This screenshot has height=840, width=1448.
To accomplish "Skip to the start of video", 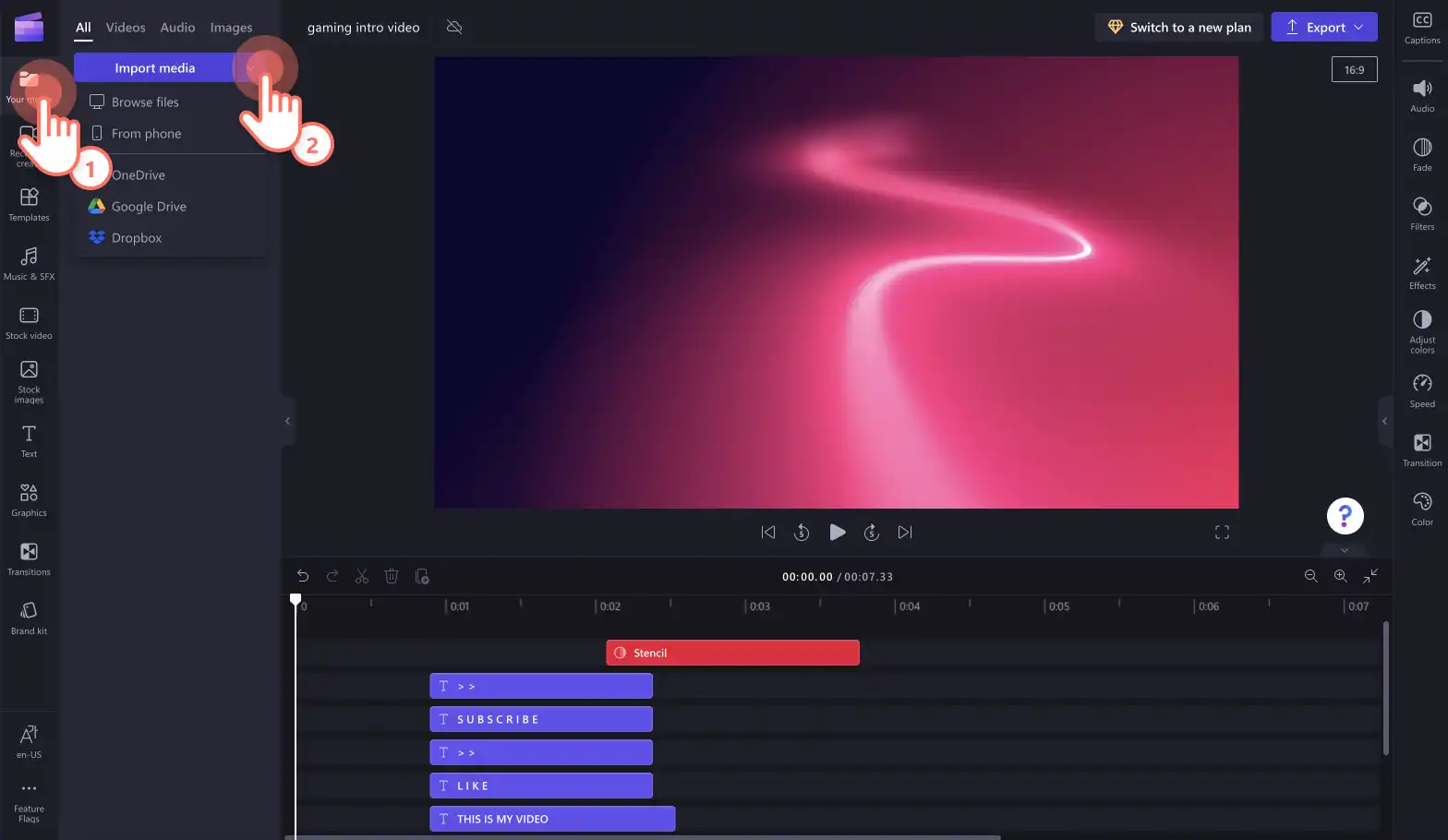I will (x=767, y=532).
